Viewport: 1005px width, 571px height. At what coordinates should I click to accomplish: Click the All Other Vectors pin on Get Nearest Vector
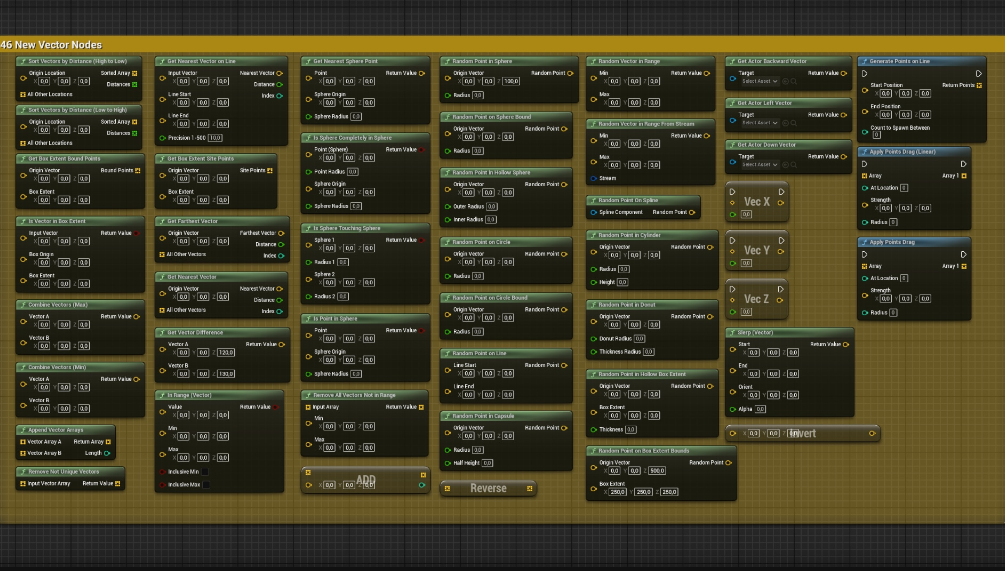click(x=162, y=310)
